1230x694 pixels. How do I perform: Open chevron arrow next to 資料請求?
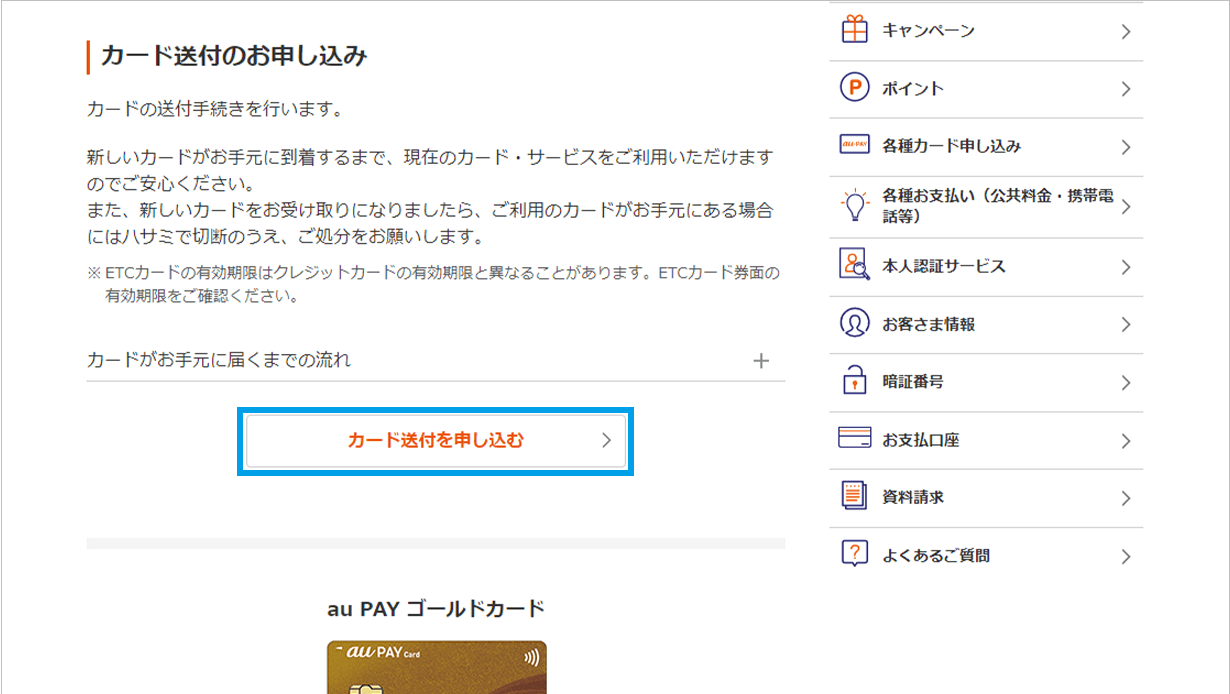(1126, 498)
